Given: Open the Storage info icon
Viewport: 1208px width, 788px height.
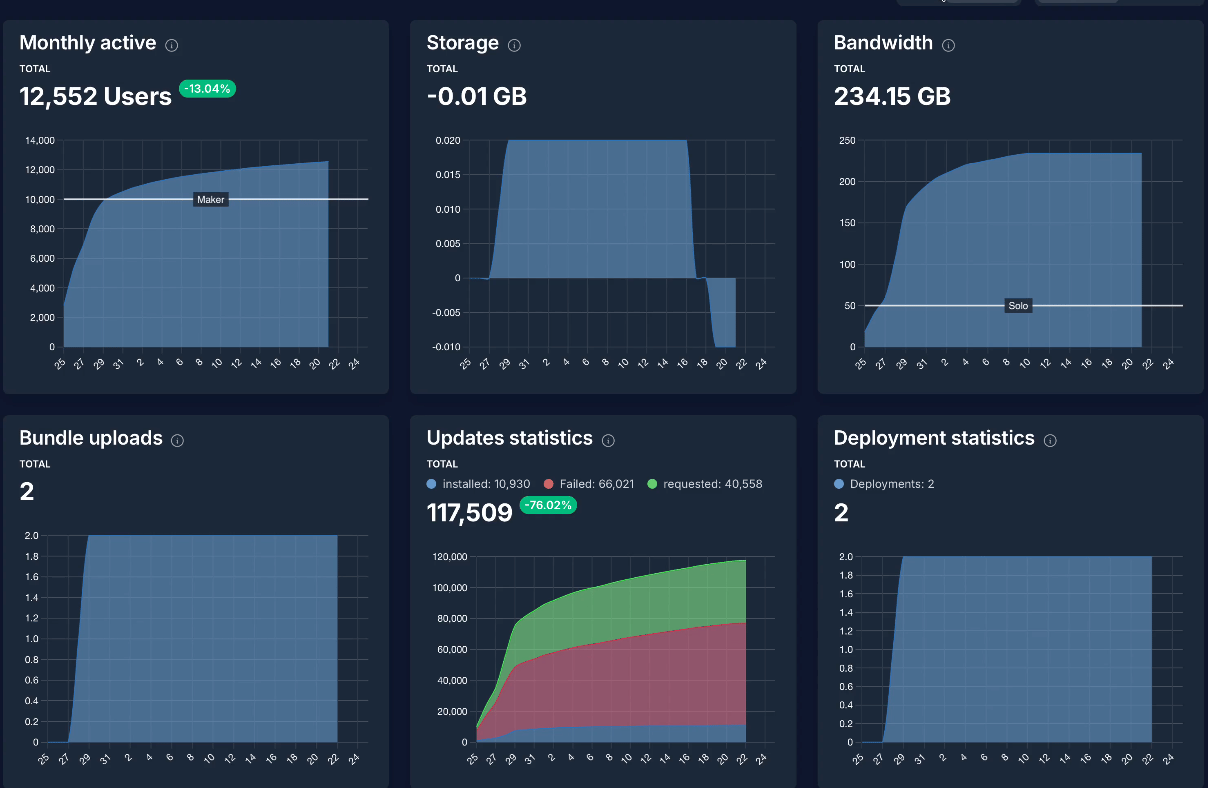Looking at the screenshot, I should [x=514, y=45].
